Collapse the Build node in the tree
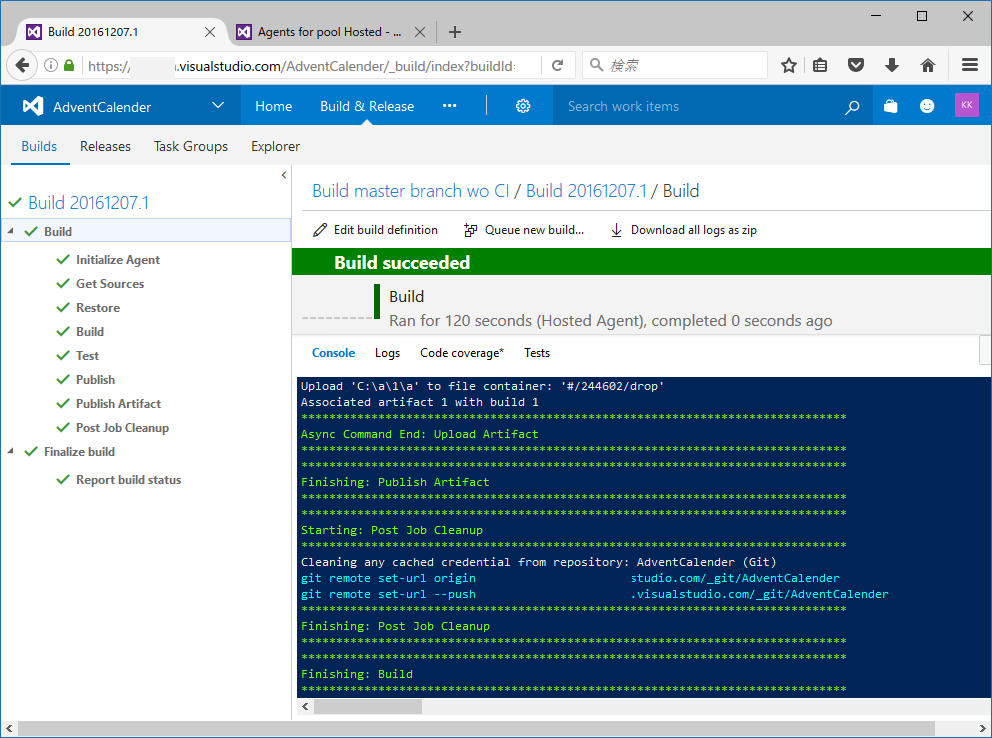 click(10, 231)
